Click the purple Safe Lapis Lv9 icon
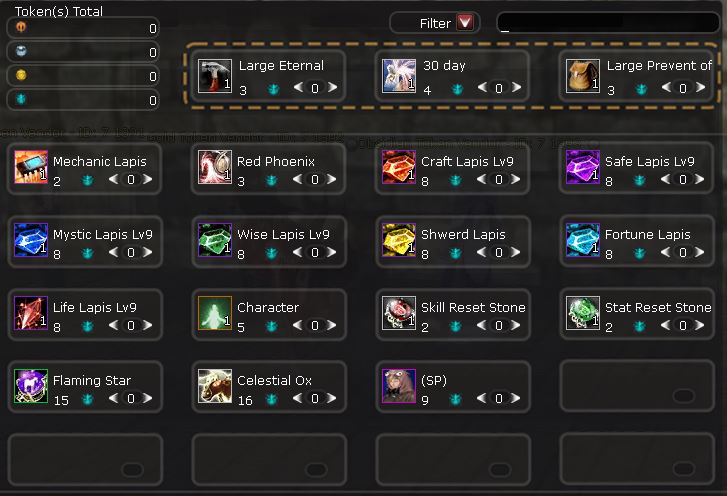This screenshot has width=727, height=496. (x=583, y=167)
